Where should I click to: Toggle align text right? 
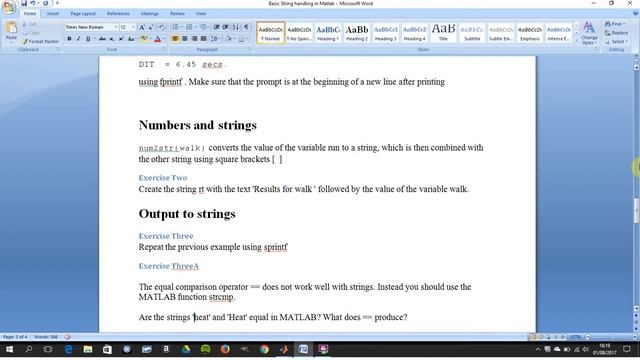coord(194,39)
